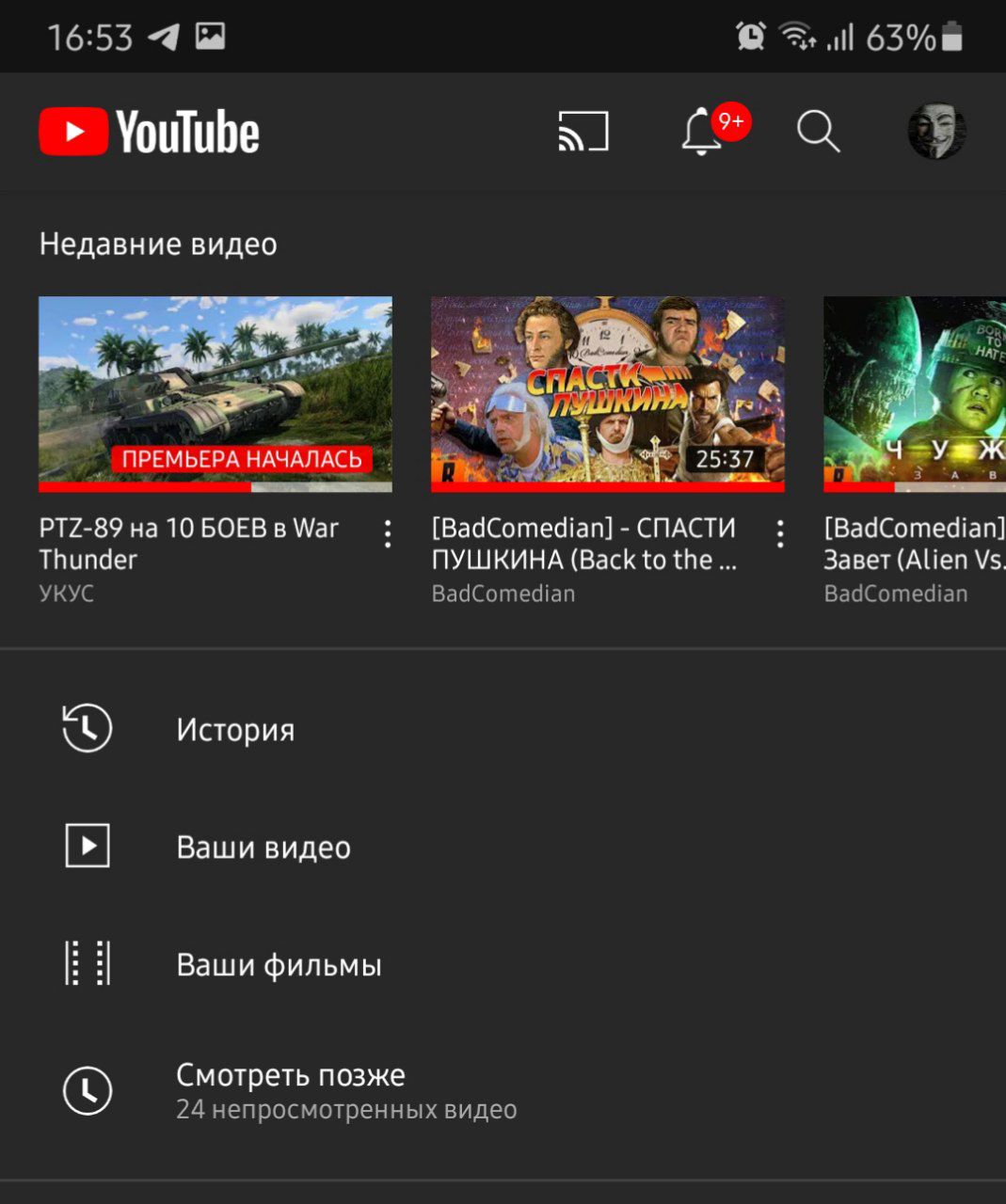Open the search magnifier icon
Screen dimensions: 1006x1204
click(818, 132)
